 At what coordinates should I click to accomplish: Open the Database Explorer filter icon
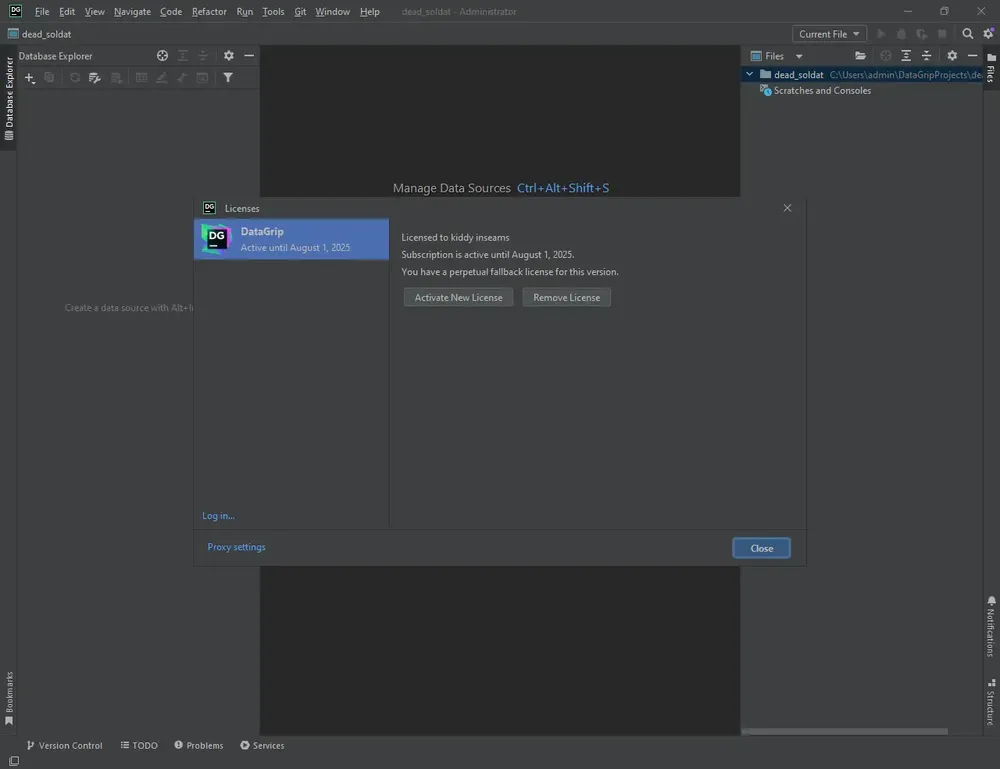click(x=228, y=78)
